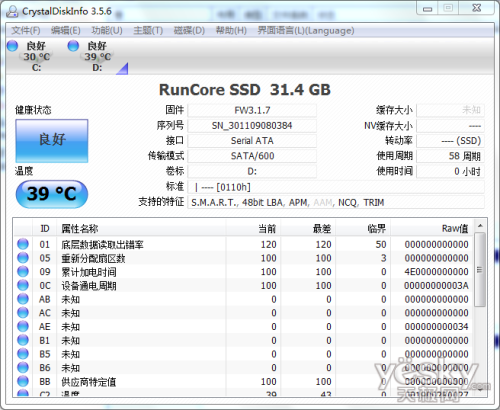Click the serial number SN_301109080384 field

pos(252,126)
